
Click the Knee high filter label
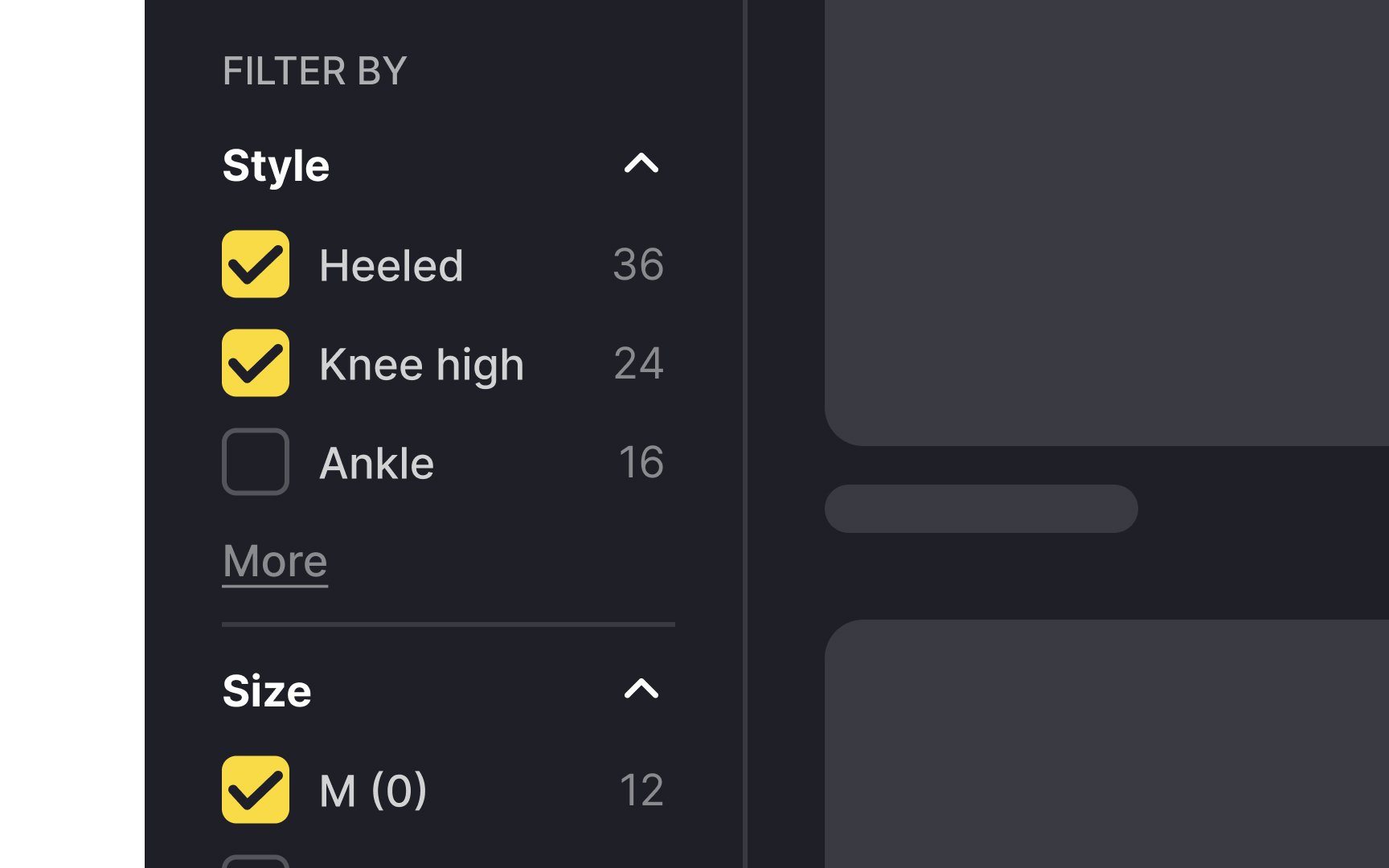click(x=421, y=365)
